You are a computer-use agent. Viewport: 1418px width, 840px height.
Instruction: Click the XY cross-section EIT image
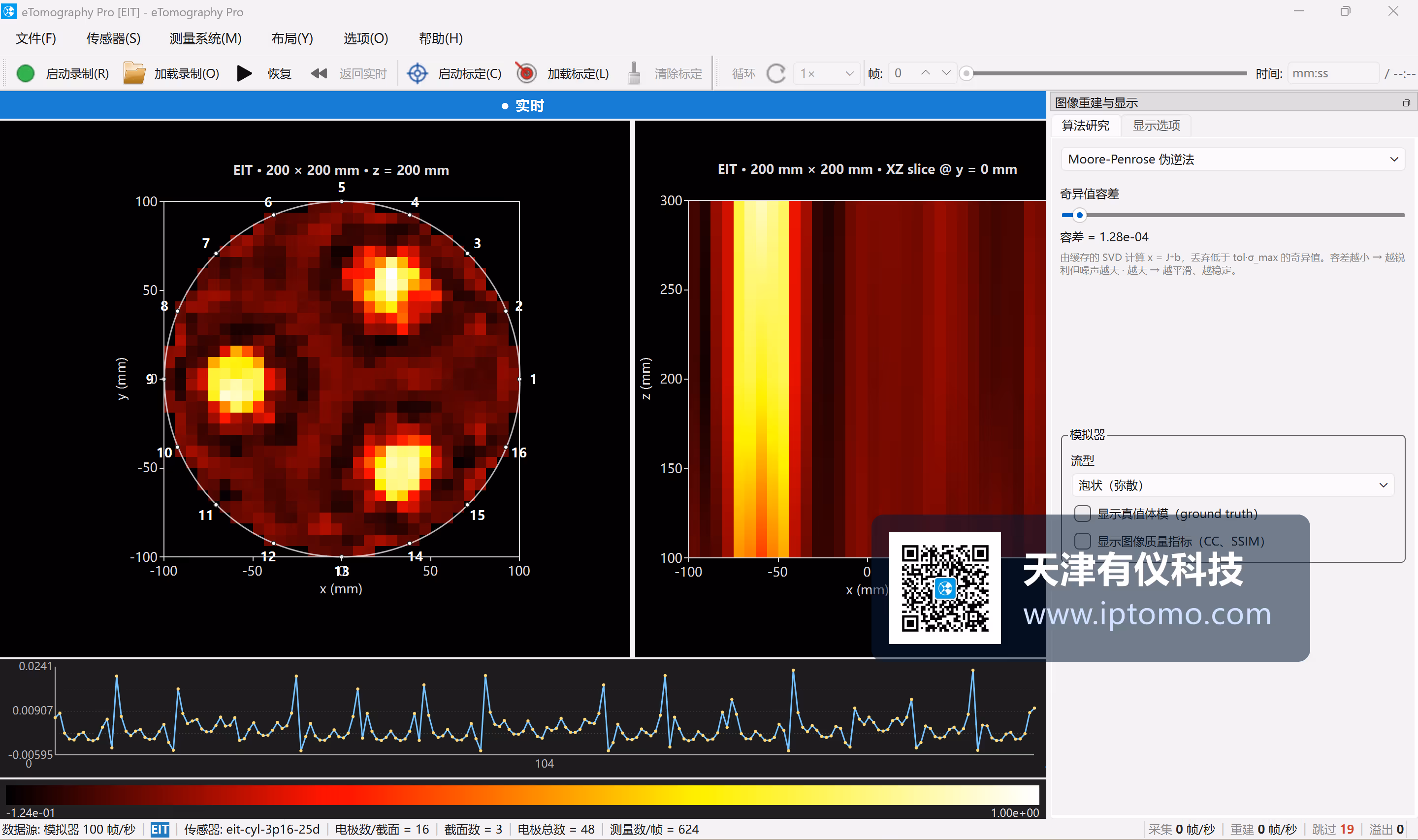coord(341,379)
